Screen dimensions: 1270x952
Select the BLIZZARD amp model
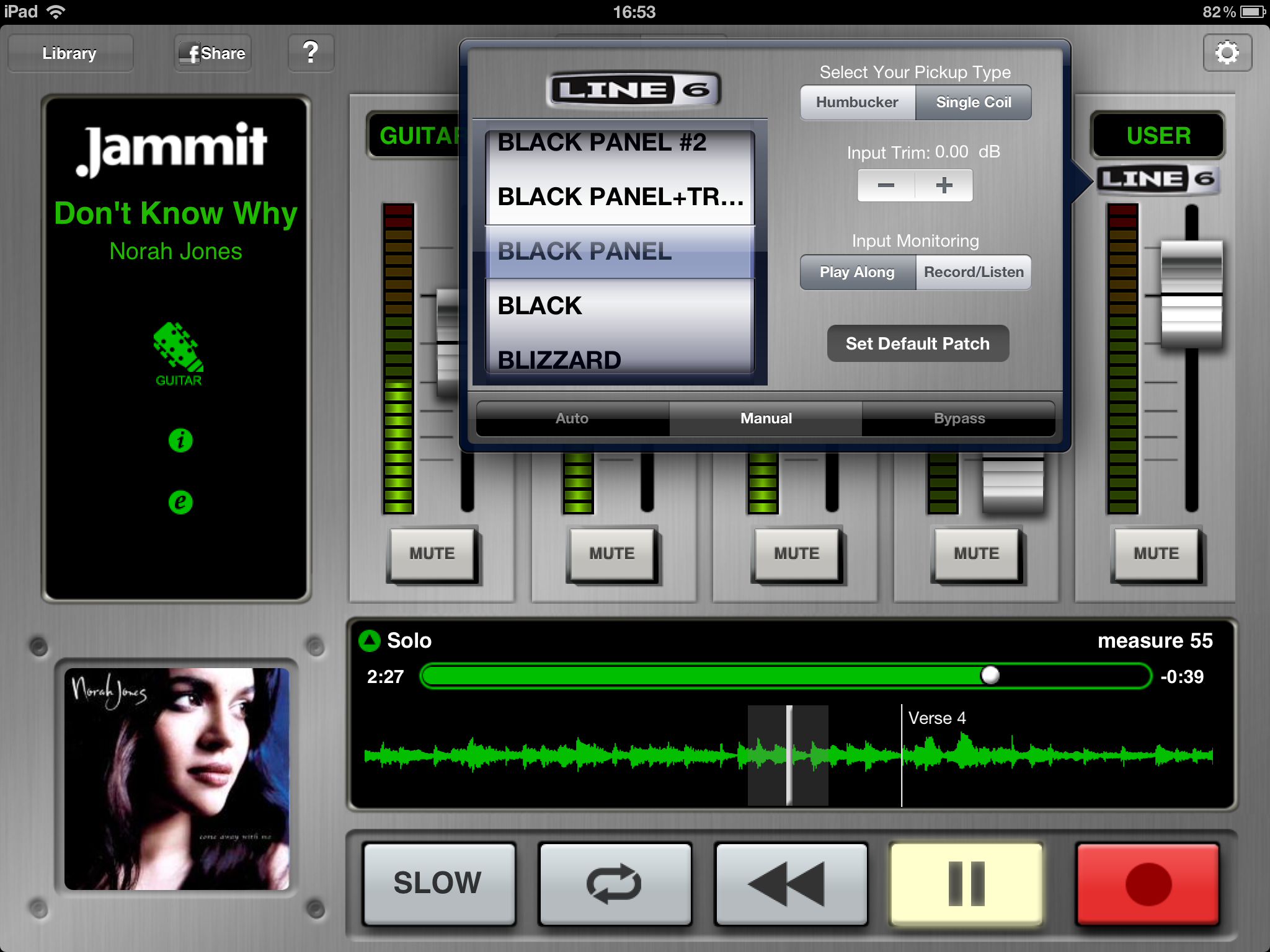(x=620, y=358)
